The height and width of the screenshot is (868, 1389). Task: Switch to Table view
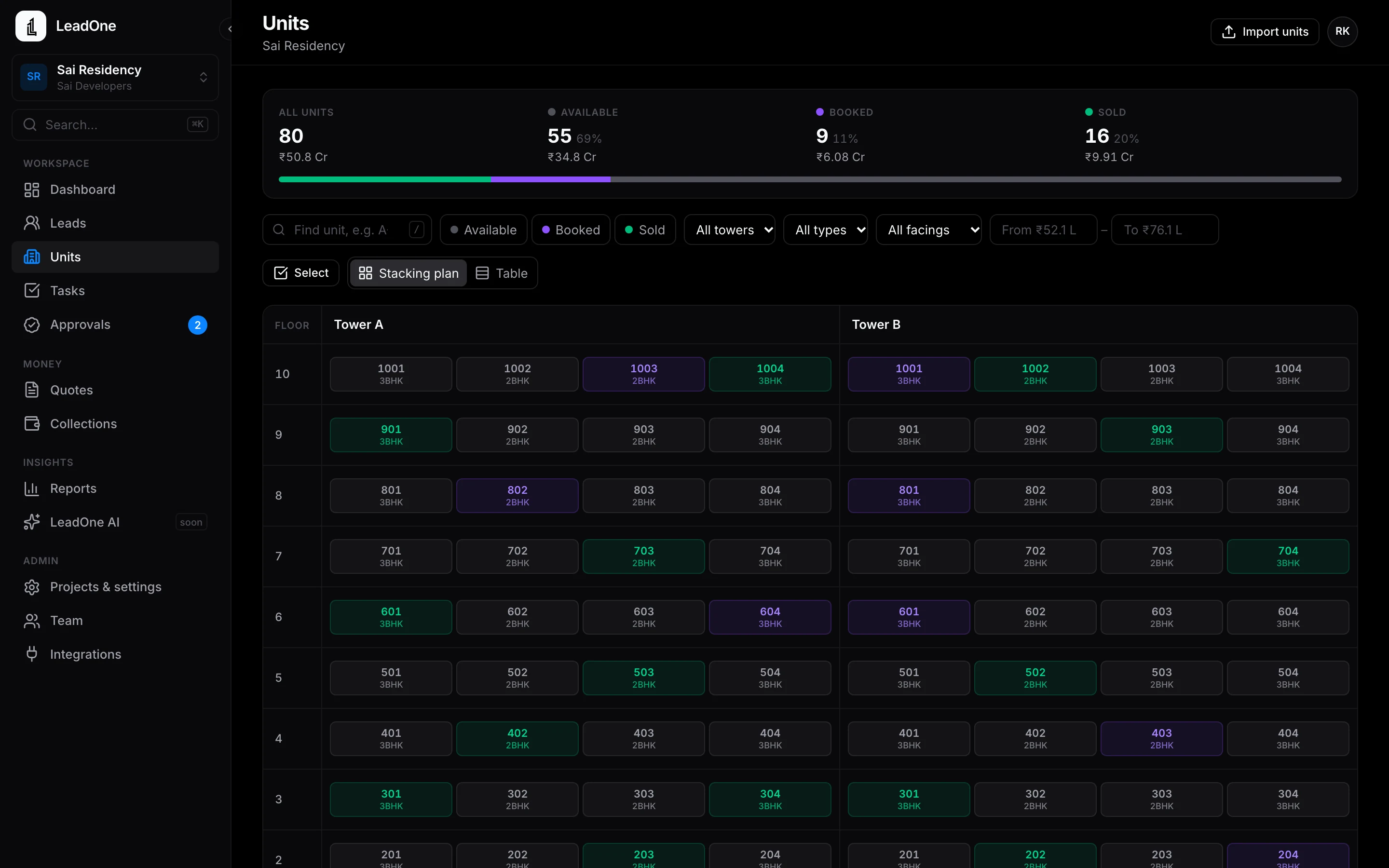point(502,273)
